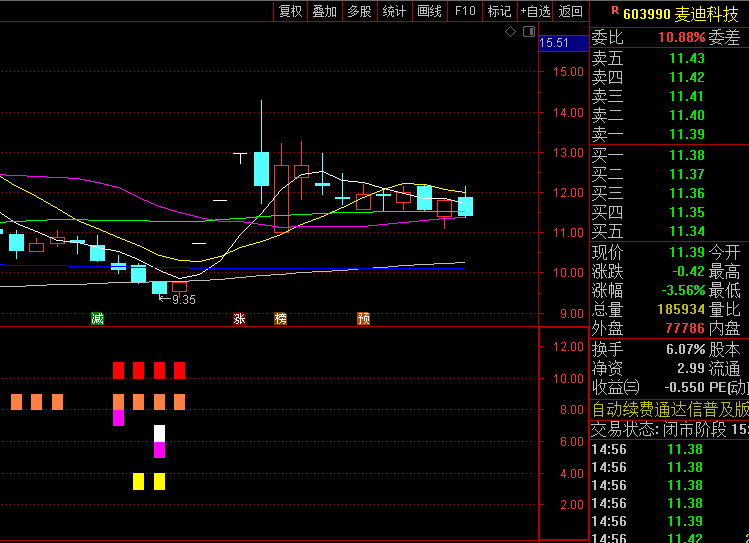Toggle 画线 drawing tools
The width and height of the screenshot is (749, 543).
tap(429, 11)
